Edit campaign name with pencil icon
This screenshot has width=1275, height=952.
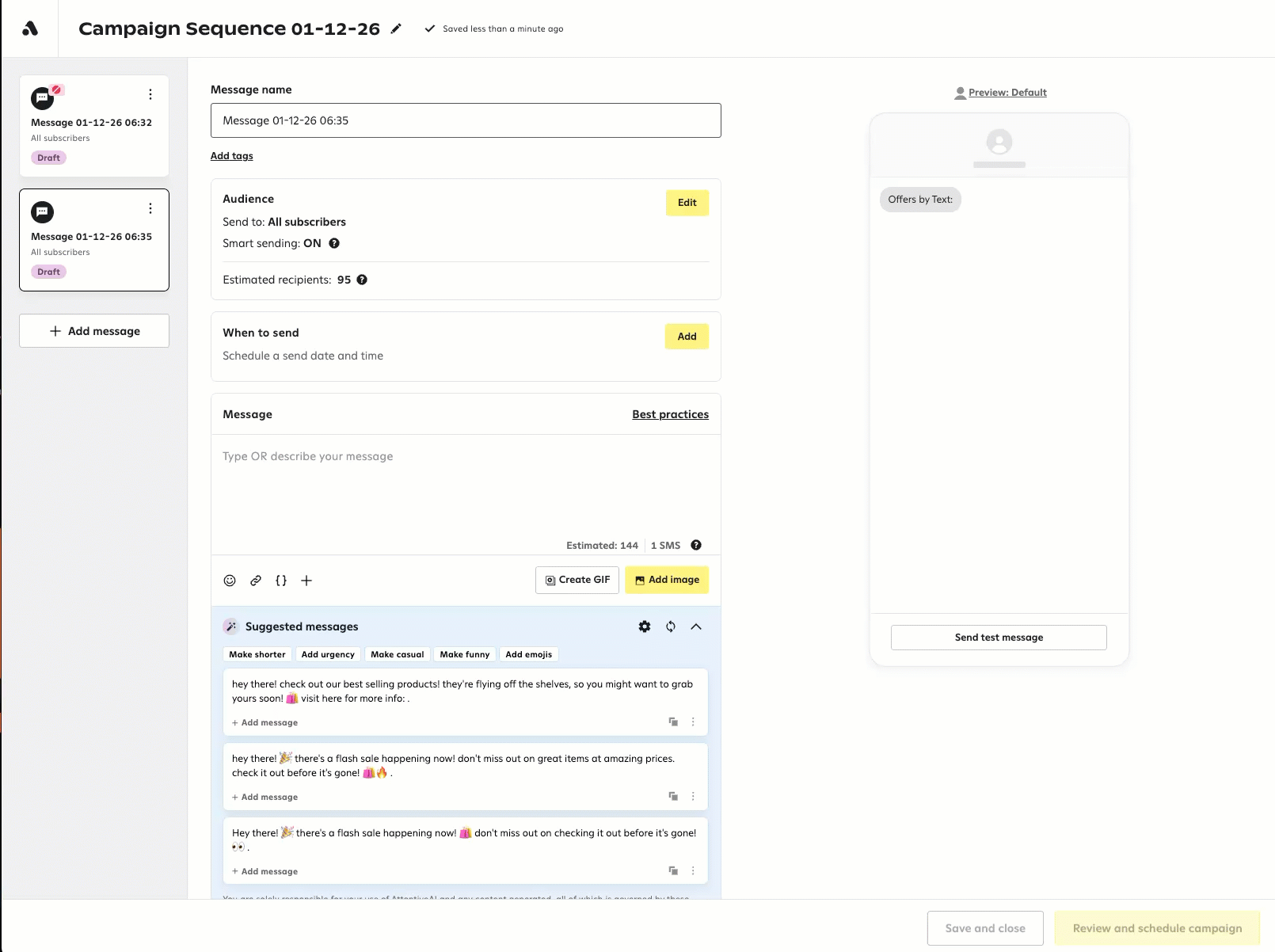(x=396, y=29)
